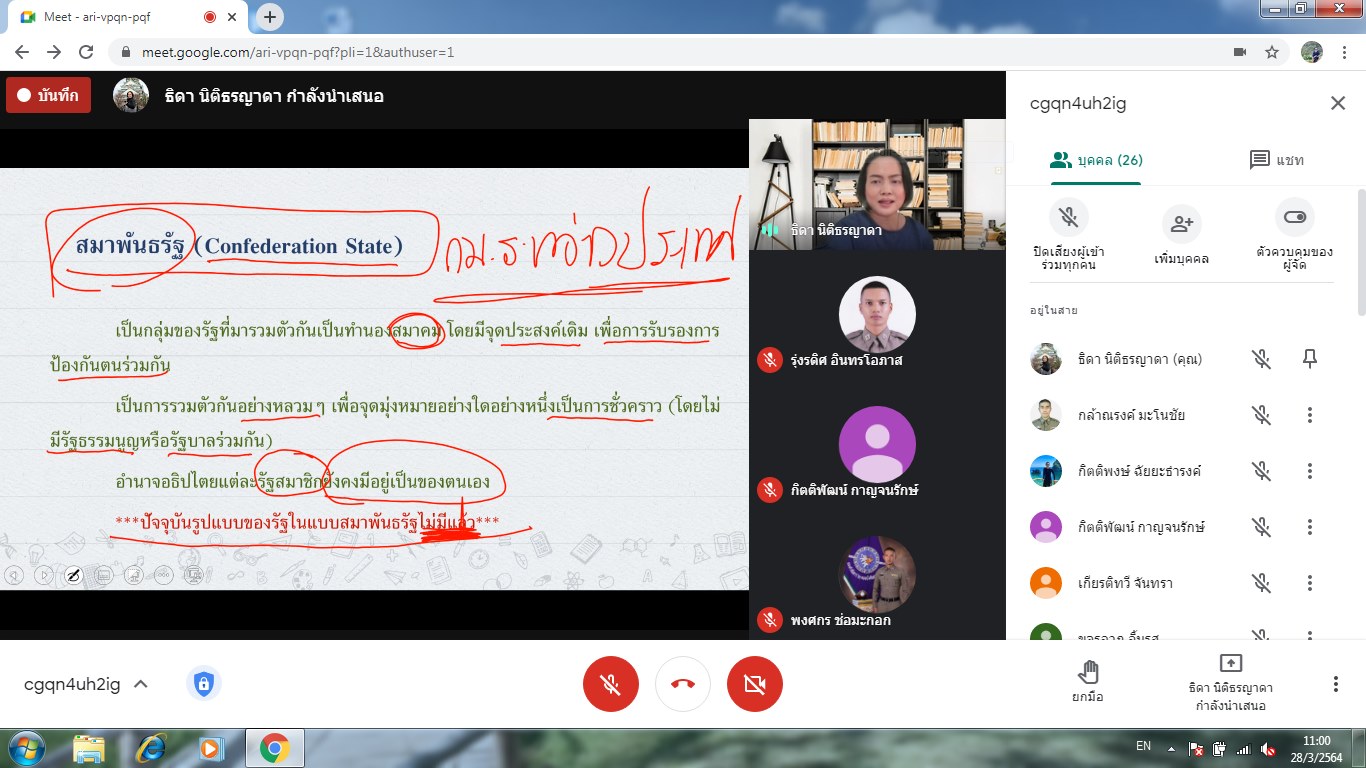The height and width of the screenshot is (768, 1366).
Task: Click the red hang up call button
Action: point(683,684)
